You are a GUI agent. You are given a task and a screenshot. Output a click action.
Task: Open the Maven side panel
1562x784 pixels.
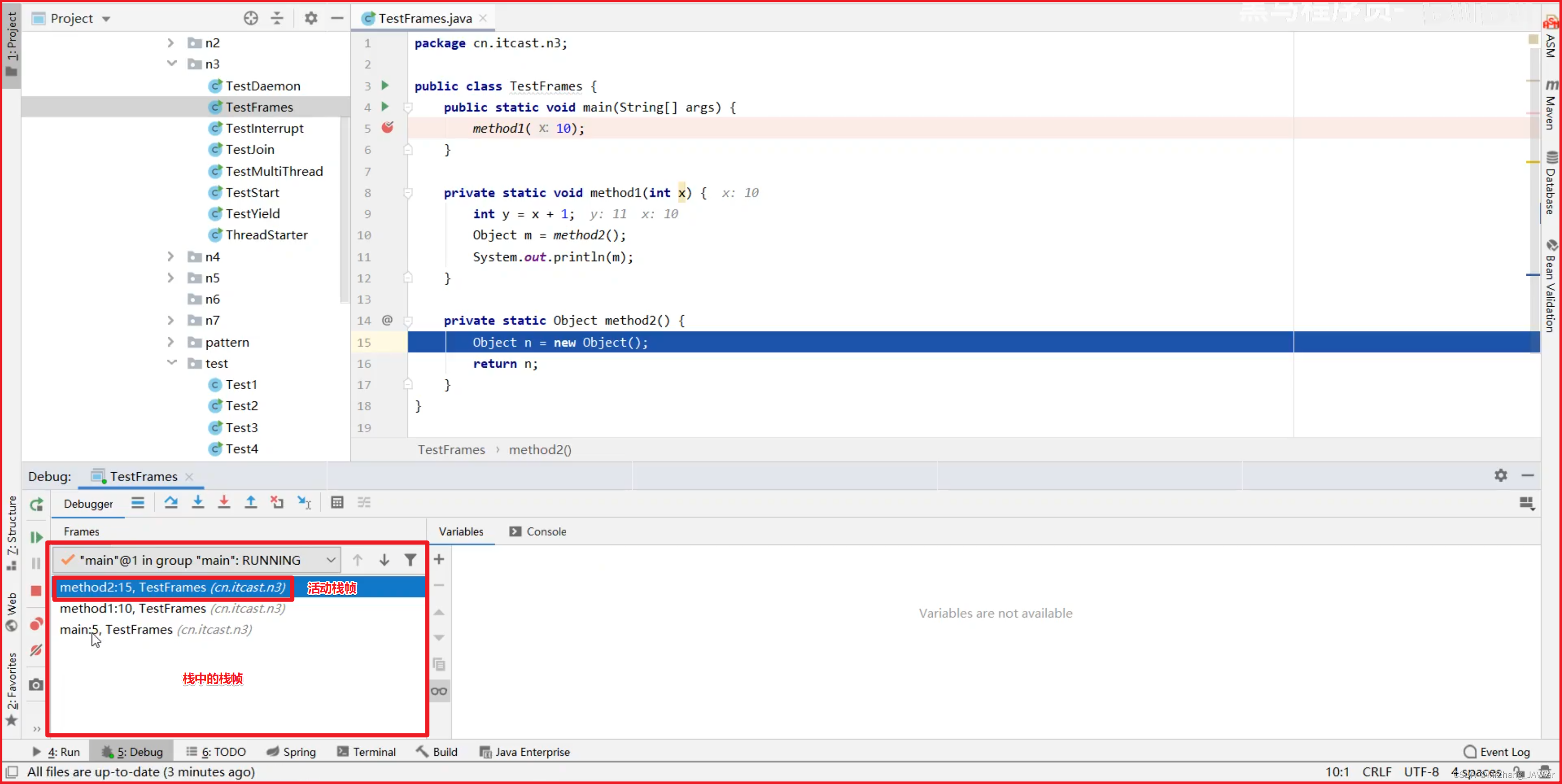(x=1550, y=104)
